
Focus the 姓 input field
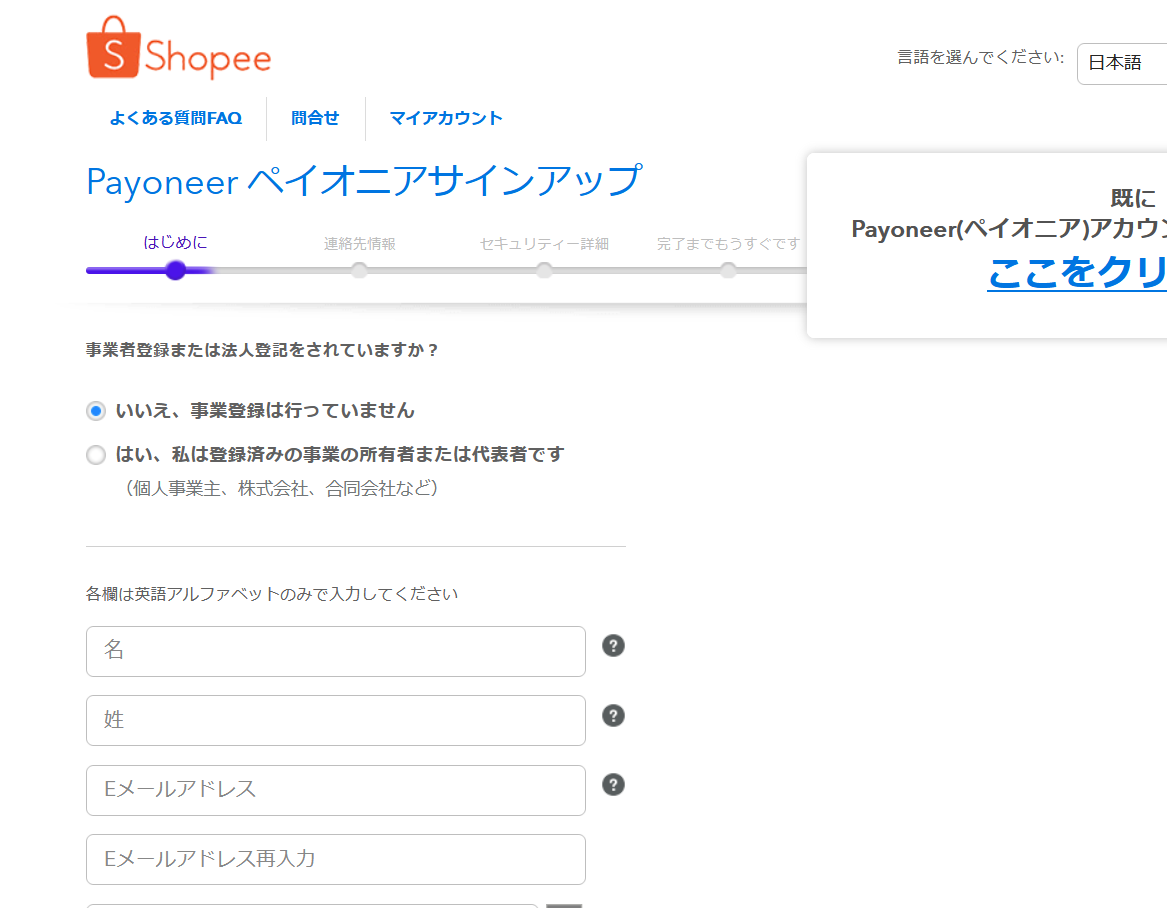(335, 720)
